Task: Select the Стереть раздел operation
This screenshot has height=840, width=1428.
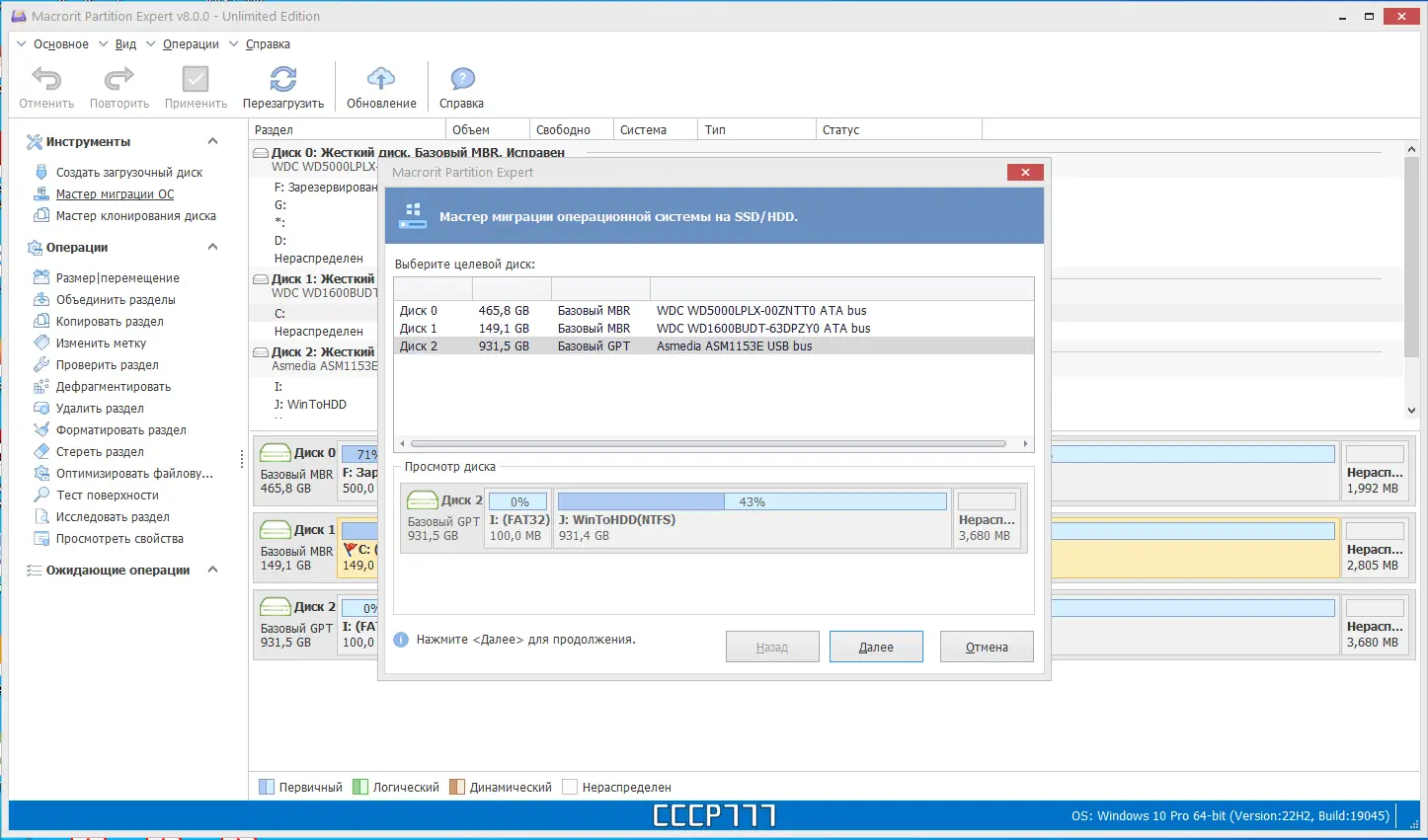Action: [x=102, y=451]
